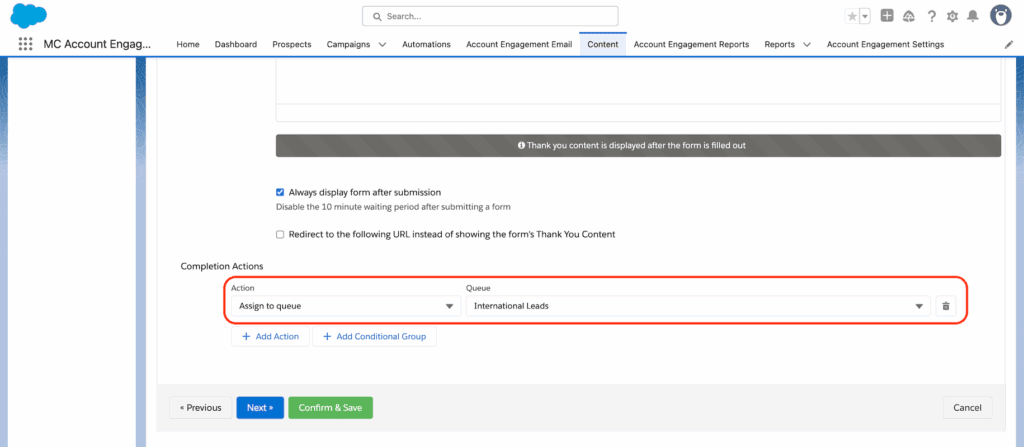
Task: Open the Notifications bell
Action: coord(973,16)
